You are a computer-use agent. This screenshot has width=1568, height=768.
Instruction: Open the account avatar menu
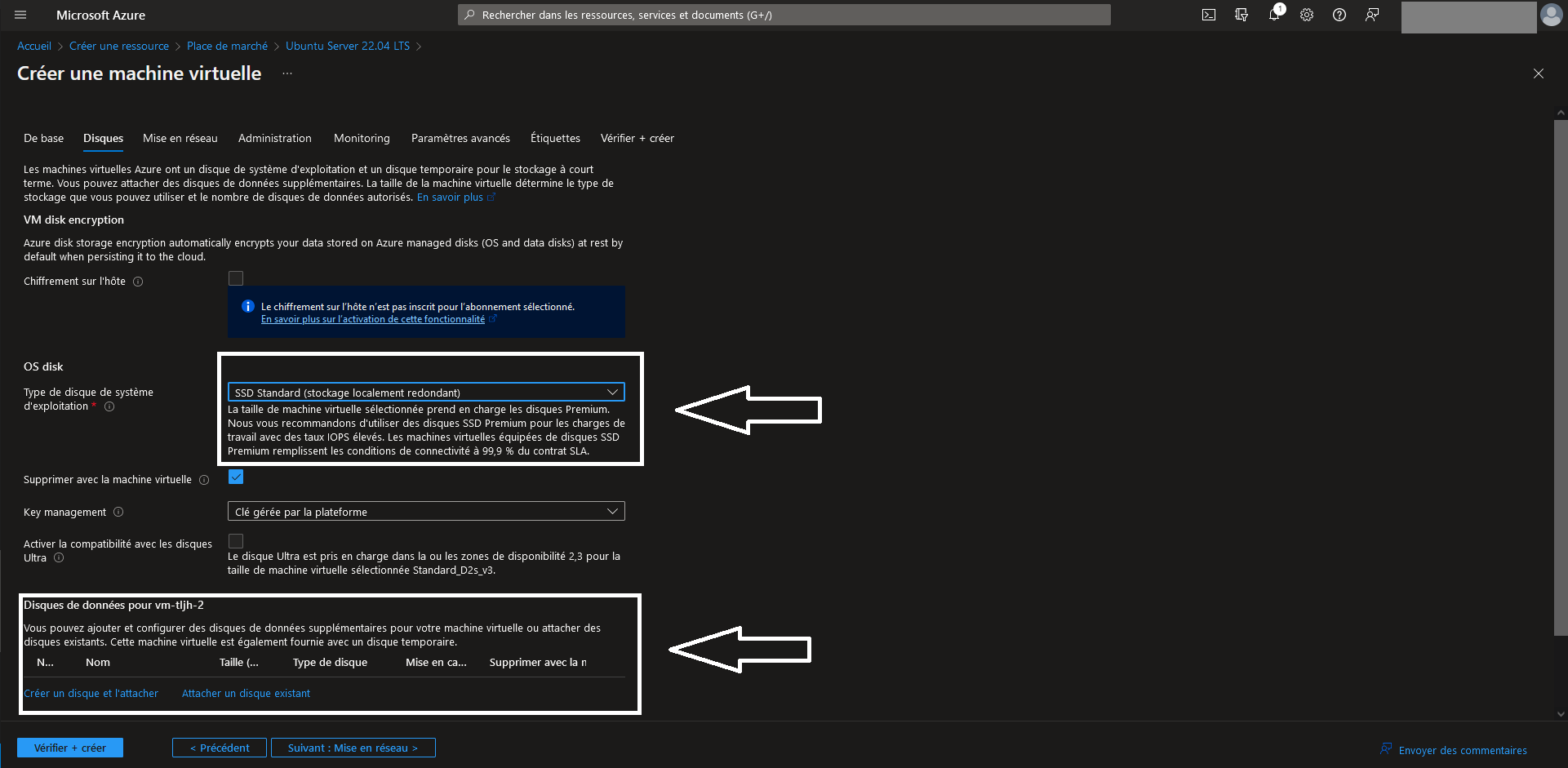tap(1551, 15)
